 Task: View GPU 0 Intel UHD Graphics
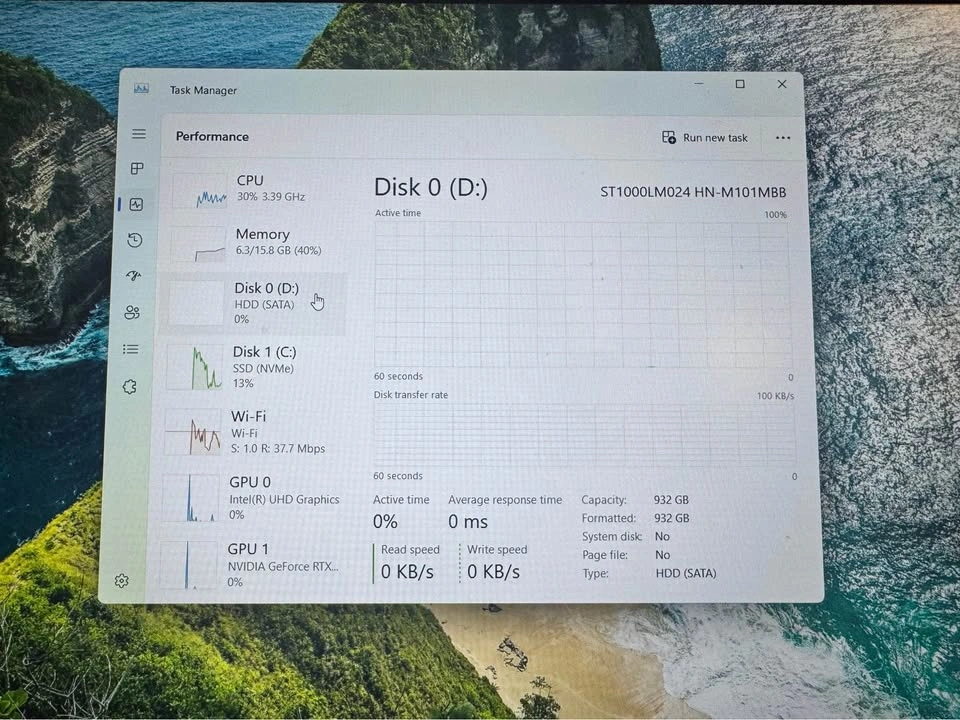pos(250,498)
